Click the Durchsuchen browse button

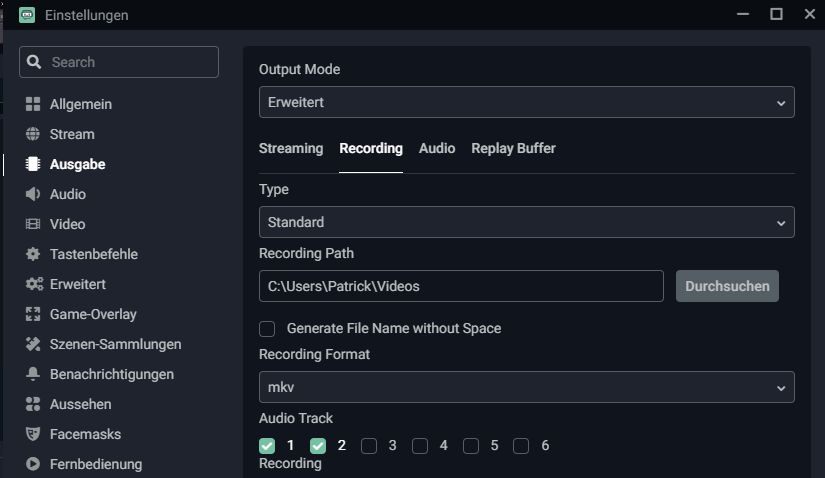[x=727, y=286]
